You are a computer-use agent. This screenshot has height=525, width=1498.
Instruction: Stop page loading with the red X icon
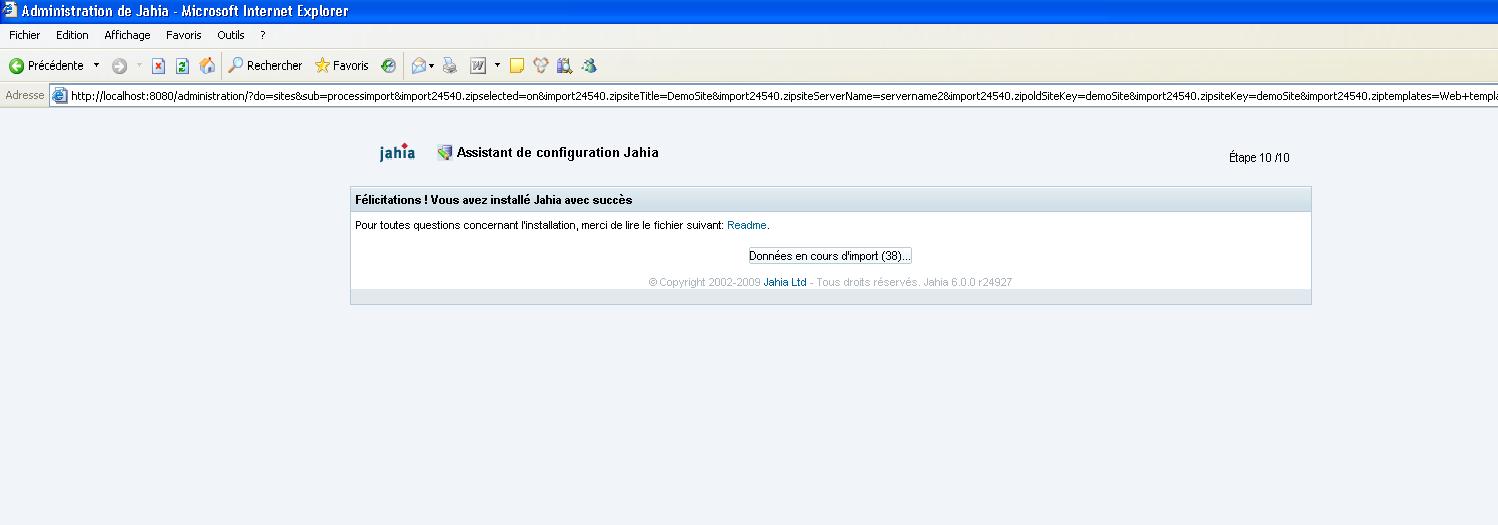pos(158,66)
